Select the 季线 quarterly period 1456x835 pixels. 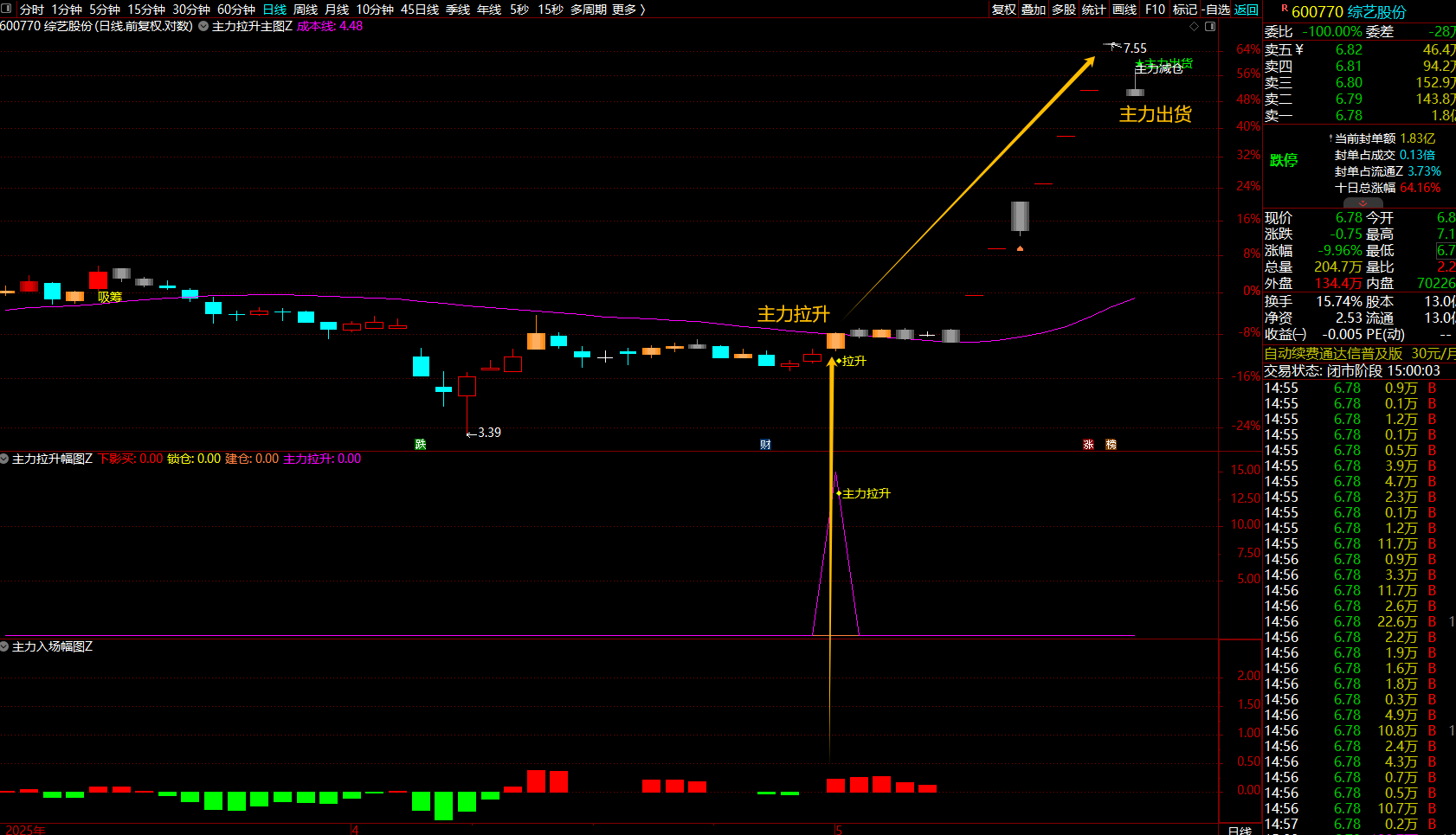(458, 10)
